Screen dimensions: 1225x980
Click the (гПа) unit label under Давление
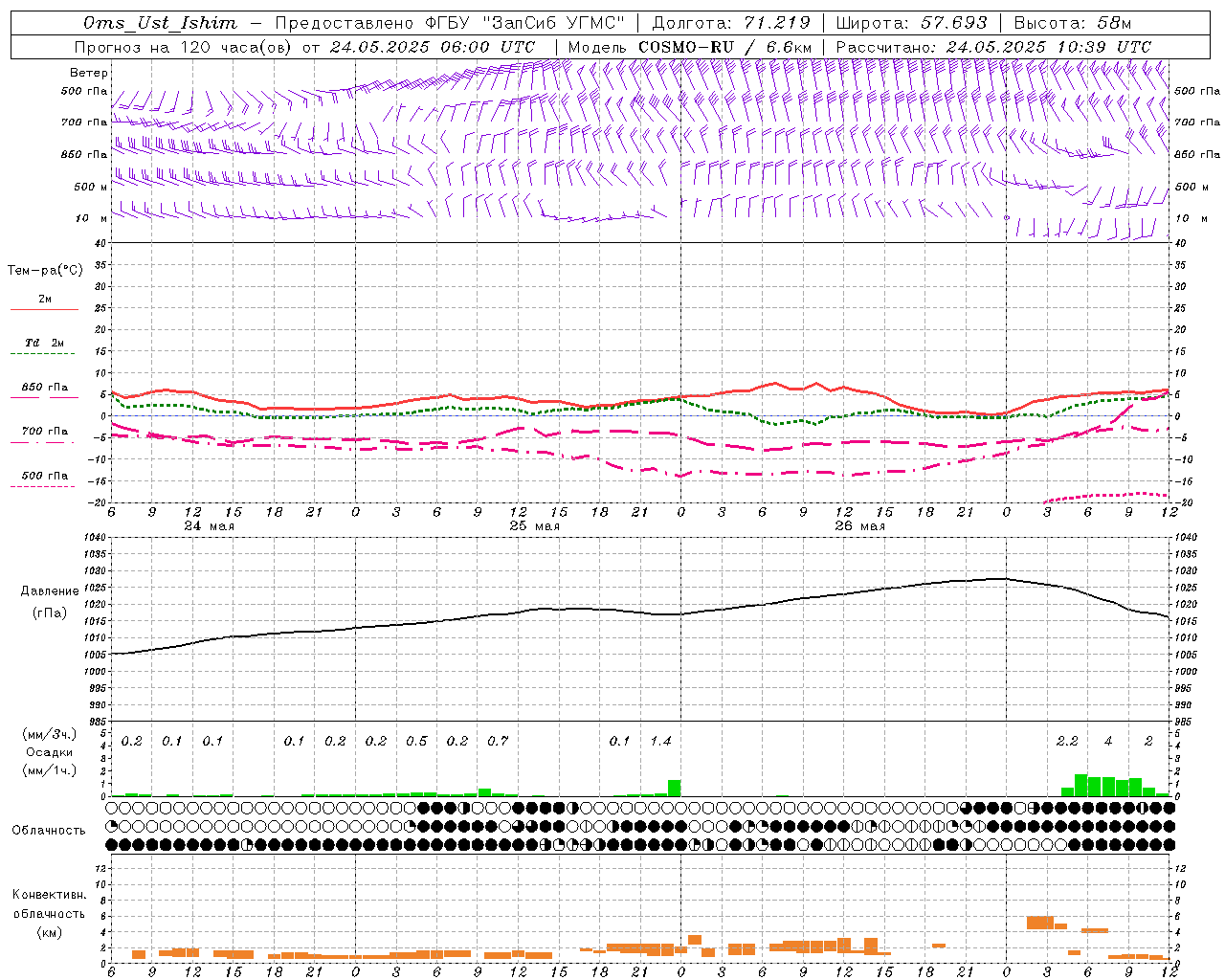click(x=49, y=613)
